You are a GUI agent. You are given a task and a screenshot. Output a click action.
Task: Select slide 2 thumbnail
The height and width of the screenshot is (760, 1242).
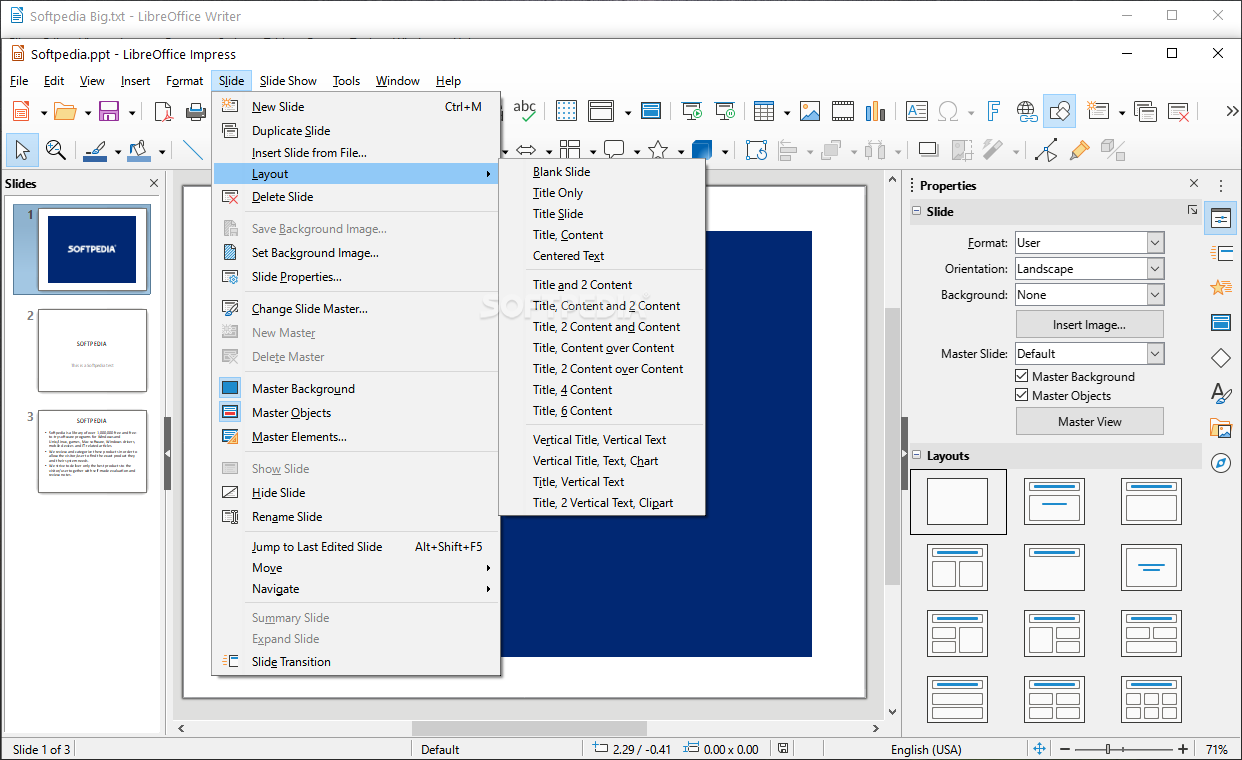click(x=92, y=350)
